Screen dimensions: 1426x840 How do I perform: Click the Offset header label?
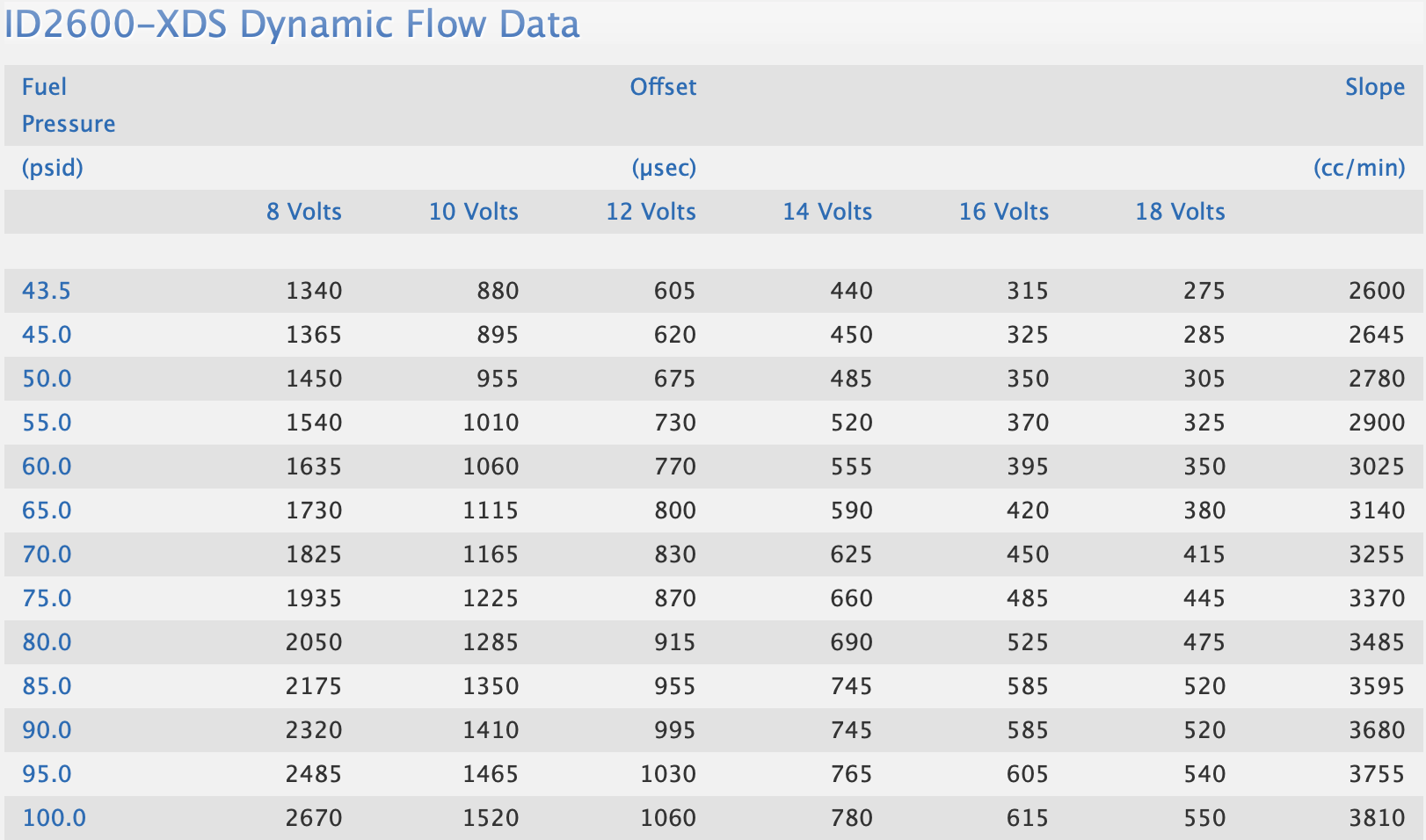pyautogui.click(x=663, y=87)
